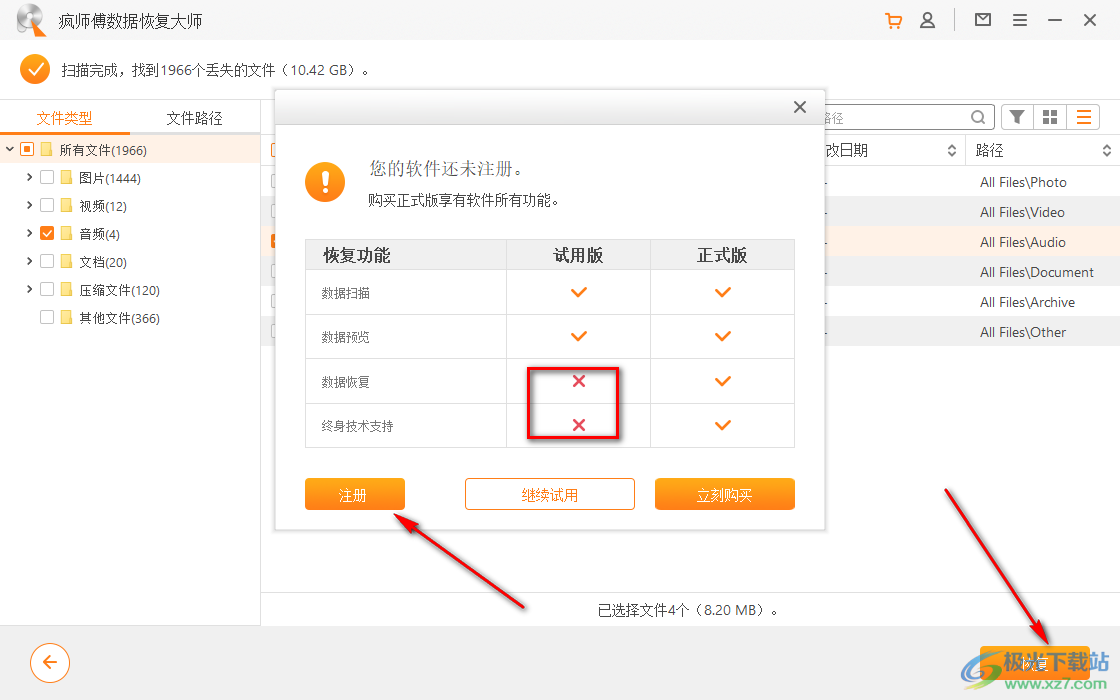Click the 音频 folder icon
Screen dimensions: 1120x700
point(66,234)
